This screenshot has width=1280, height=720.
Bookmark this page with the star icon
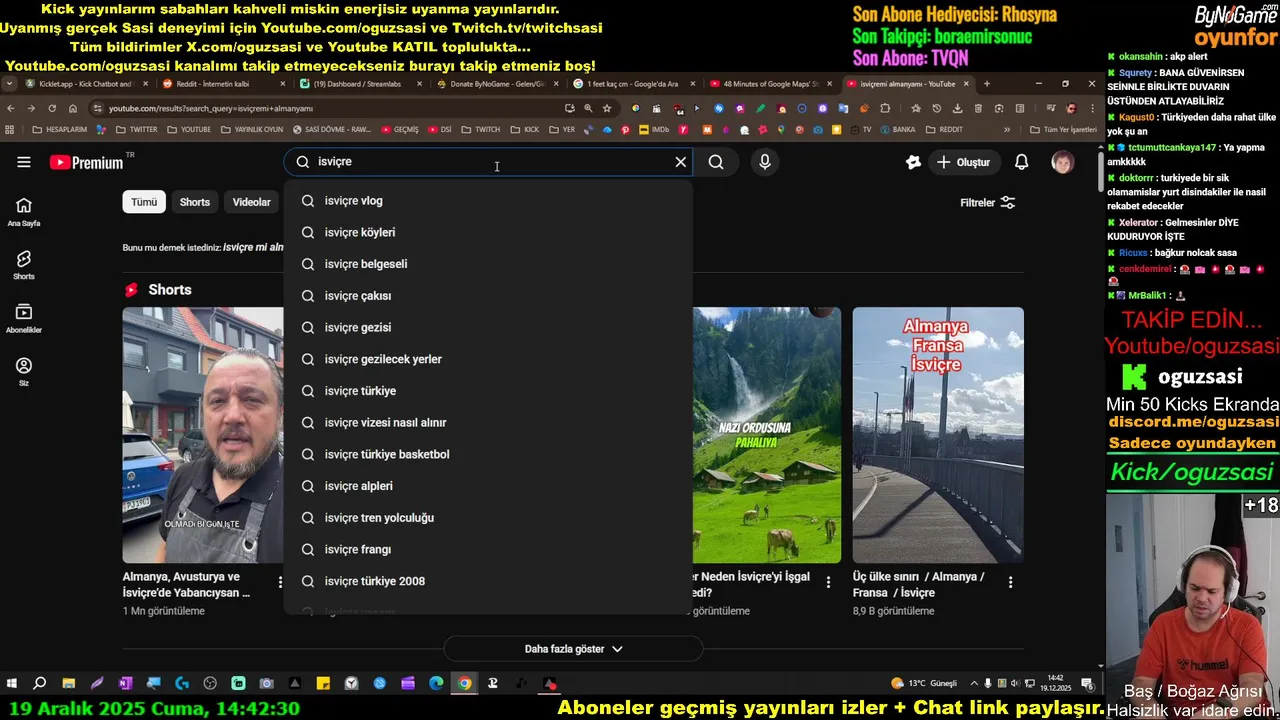[607, 108]
